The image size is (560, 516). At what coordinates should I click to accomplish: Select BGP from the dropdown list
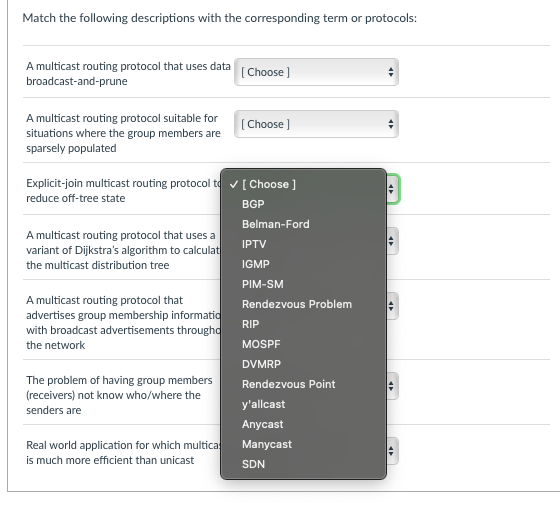(303, 204)
